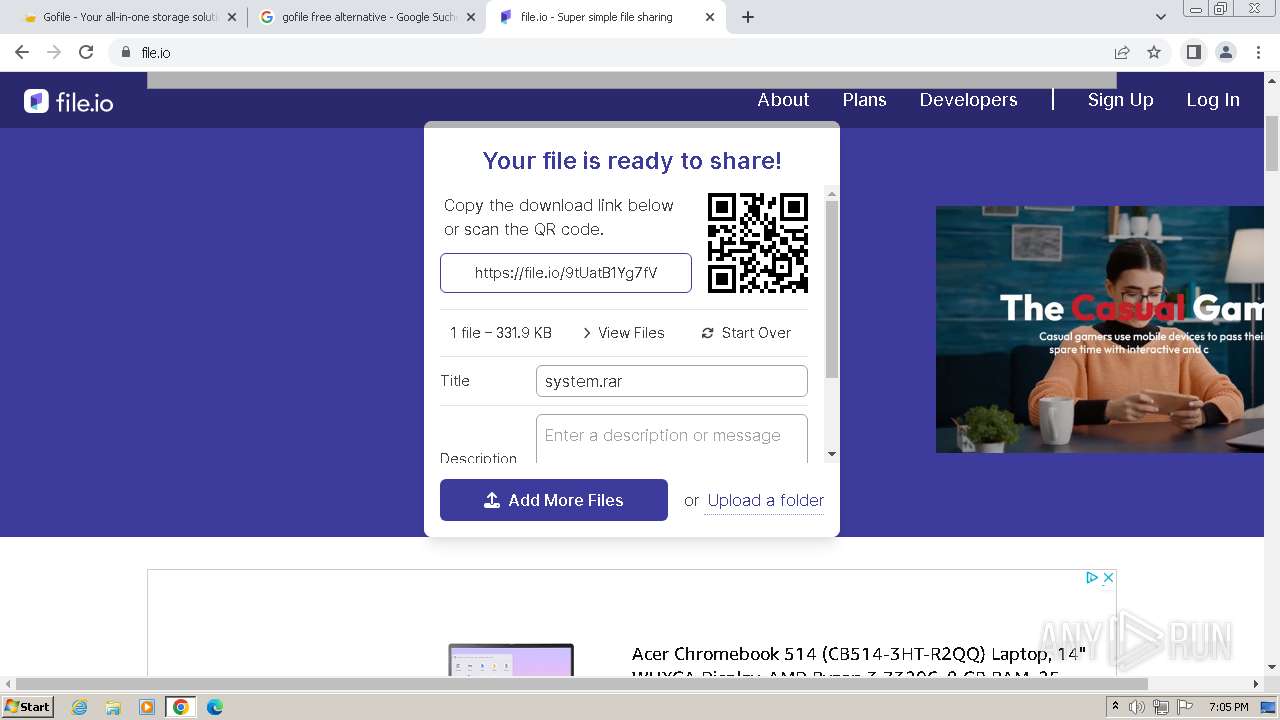
Task: Close the Google search tab
Action: (470, 17)
